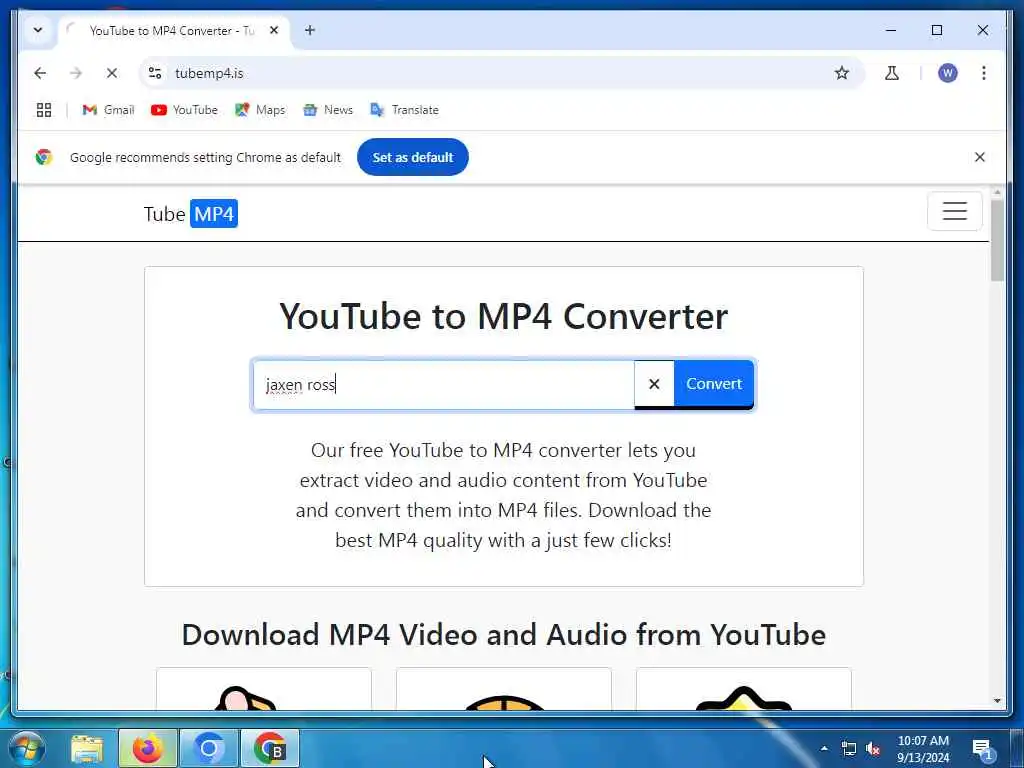Clear the URL input with the X button
The width and height of the screenshot is (1024, 768).
tap(654, 384)
